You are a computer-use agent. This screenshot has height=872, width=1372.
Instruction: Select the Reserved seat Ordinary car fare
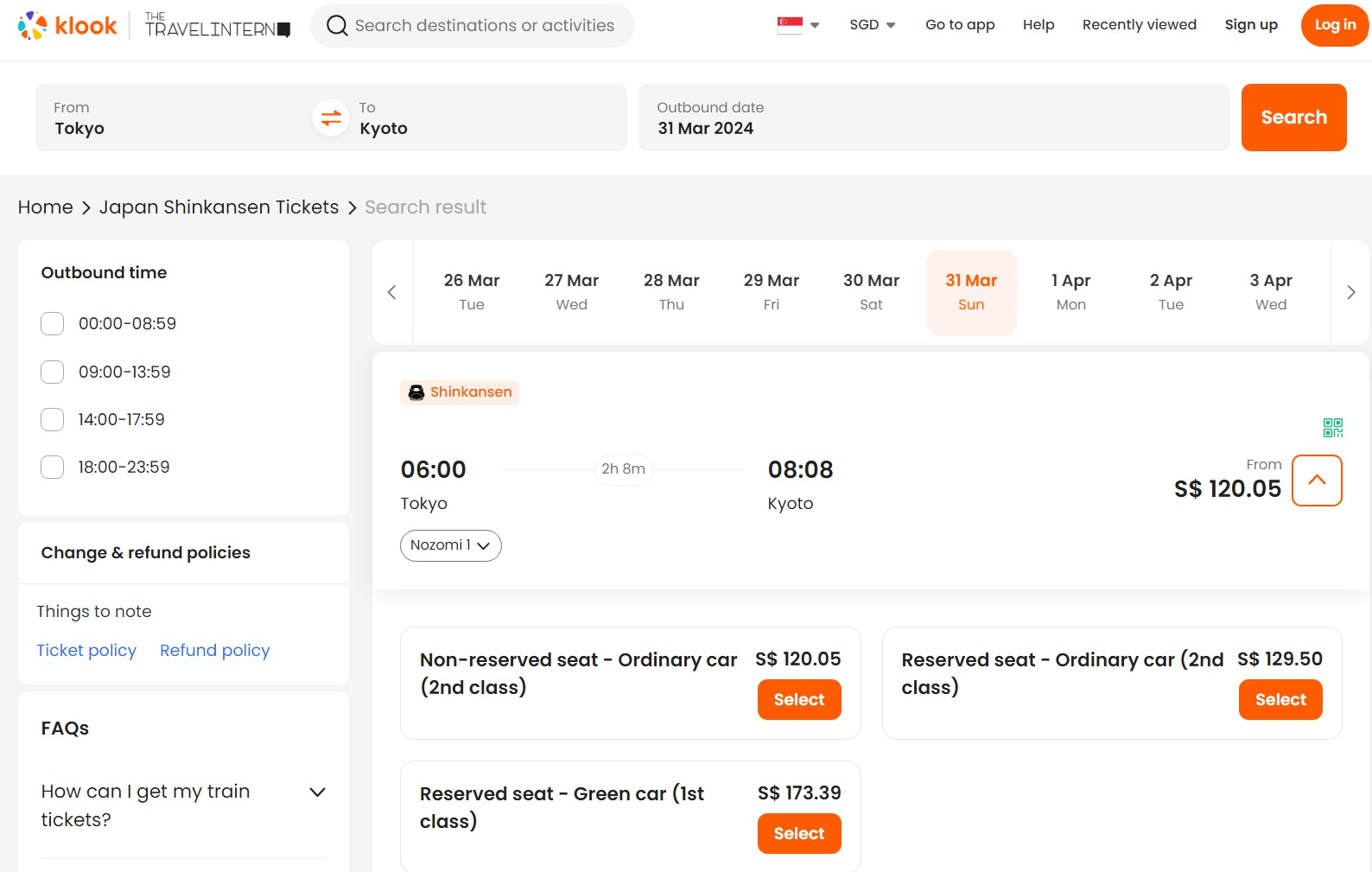point(1280,700)
